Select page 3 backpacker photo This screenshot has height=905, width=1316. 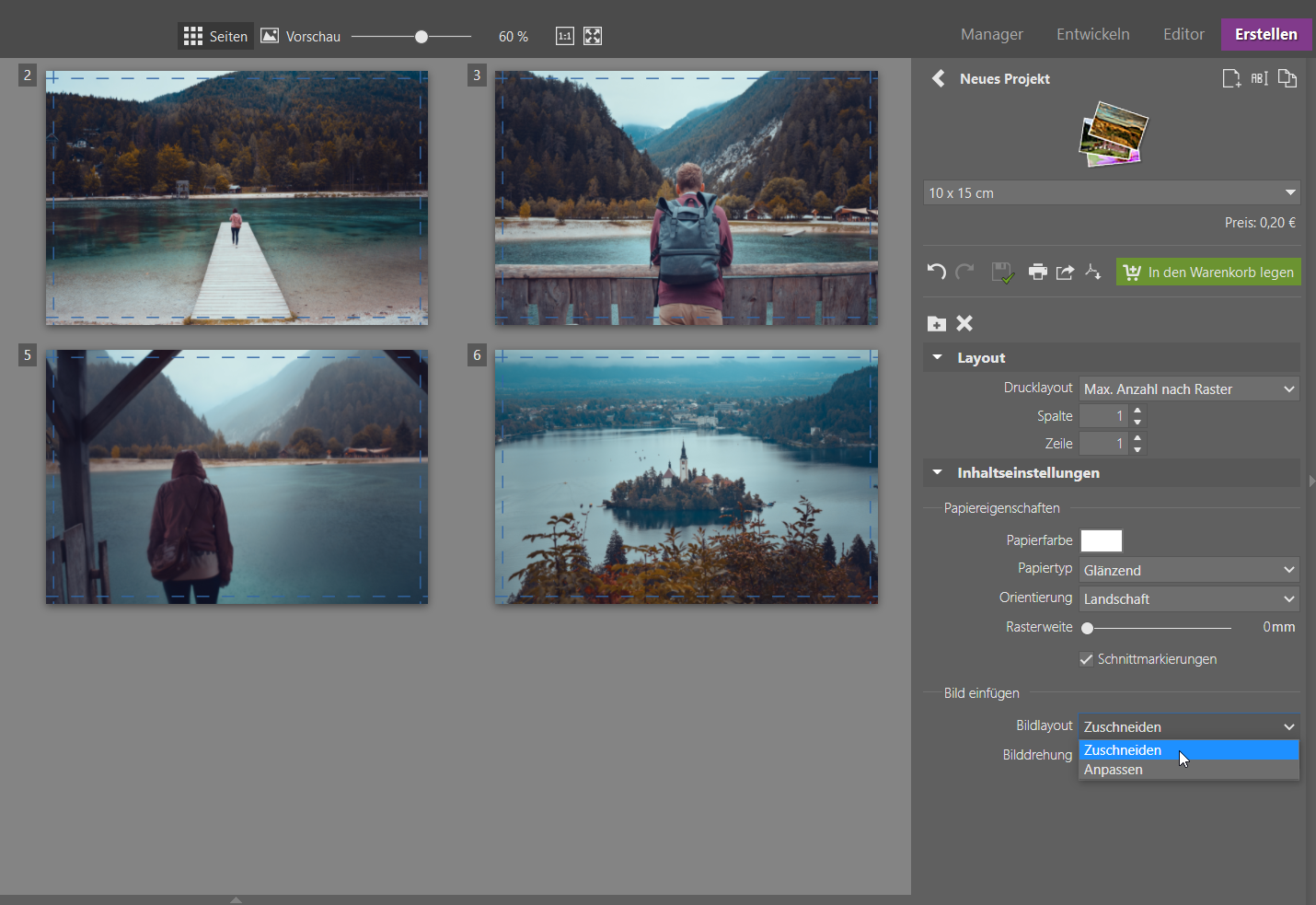pos(687,198)
